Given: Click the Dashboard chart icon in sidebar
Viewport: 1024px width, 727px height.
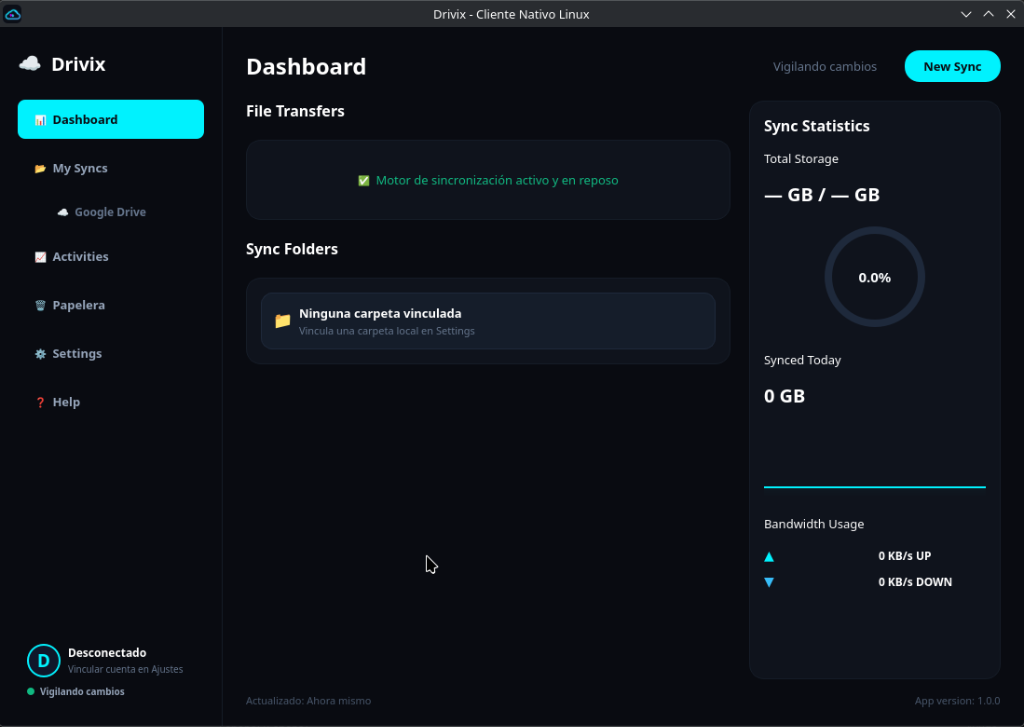Looking at the screenshot, I should [40, 120].
